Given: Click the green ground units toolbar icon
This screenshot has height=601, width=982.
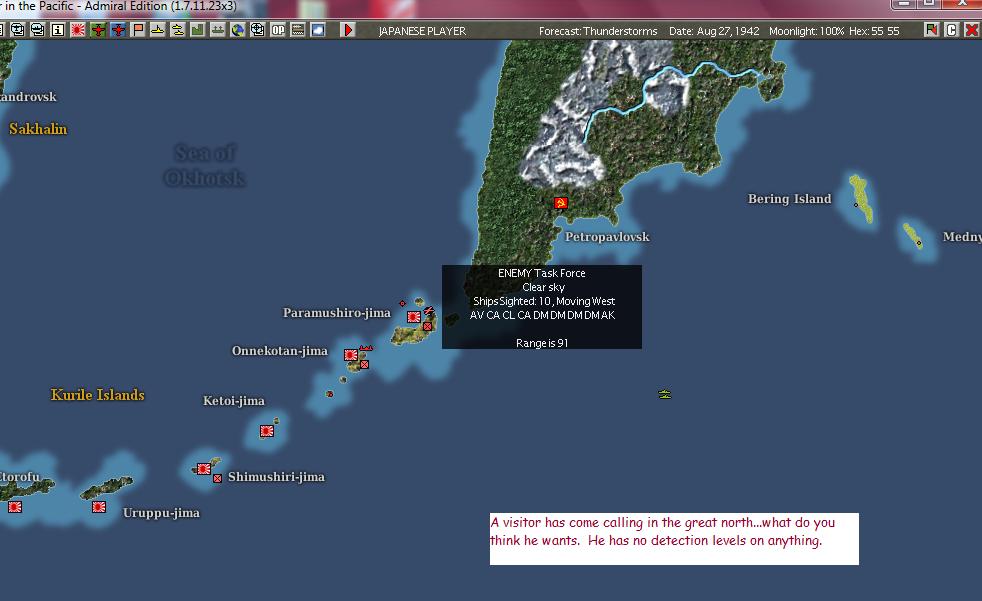Looking at the screenshot, I should point(217,29).
